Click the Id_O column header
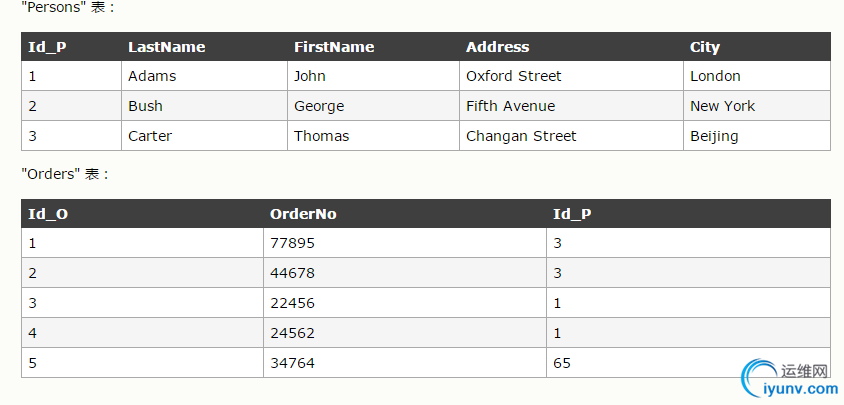The image size is (844, 405). coord(48,214)
